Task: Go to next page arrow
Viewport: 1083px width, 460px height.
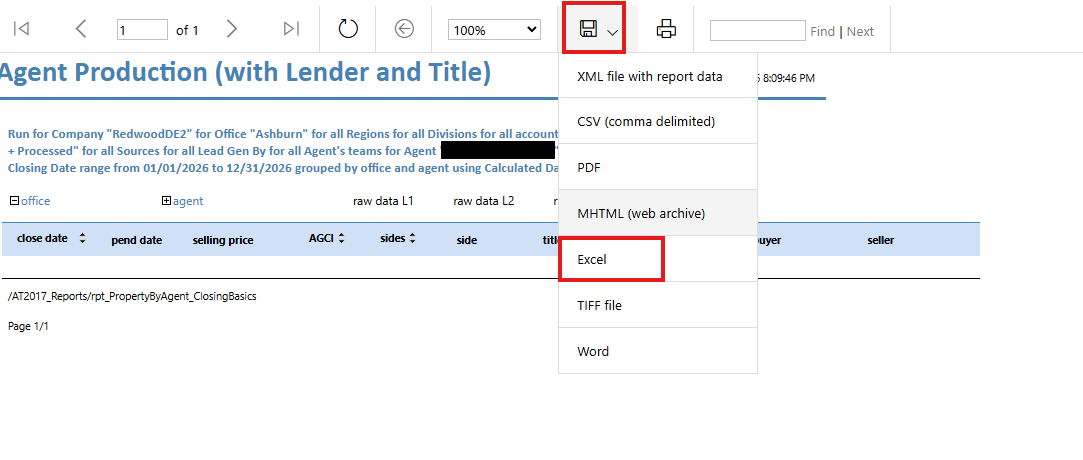Action: [232, 29]
